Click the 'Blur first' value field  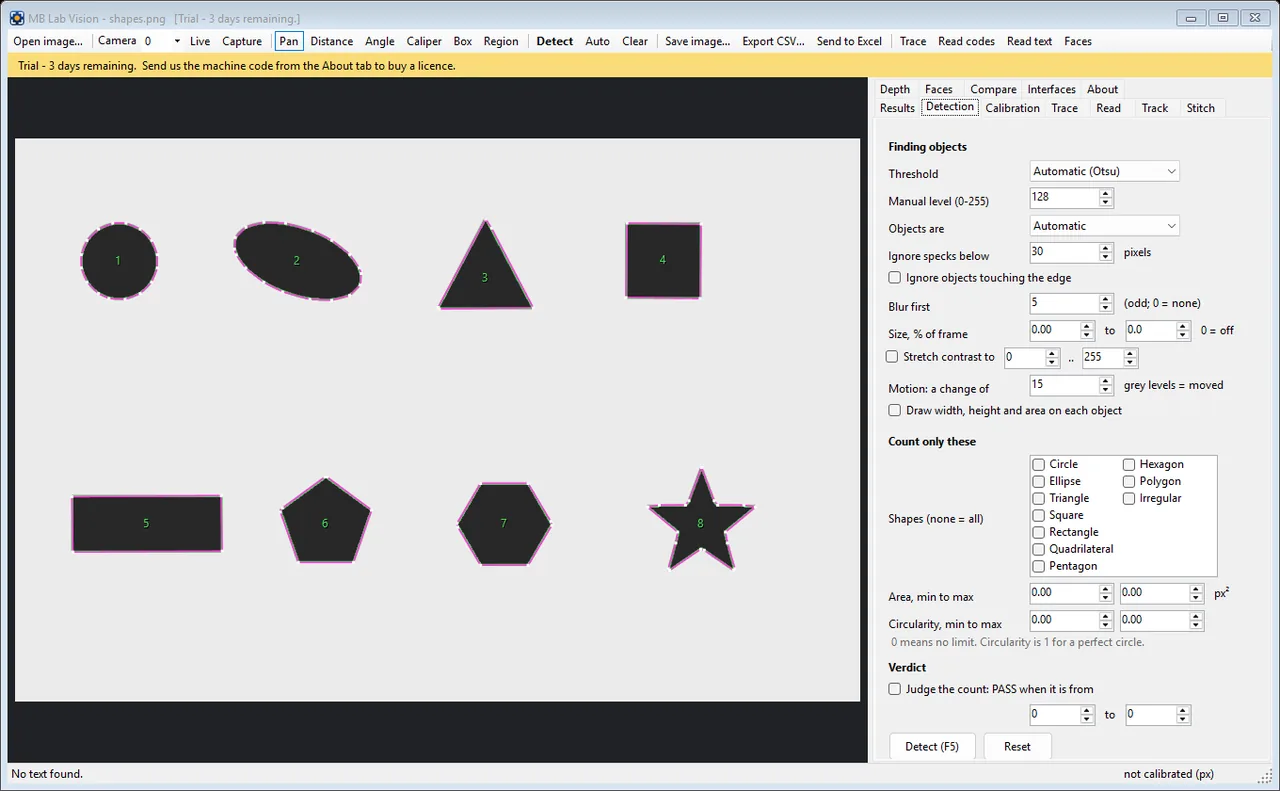1064,303
